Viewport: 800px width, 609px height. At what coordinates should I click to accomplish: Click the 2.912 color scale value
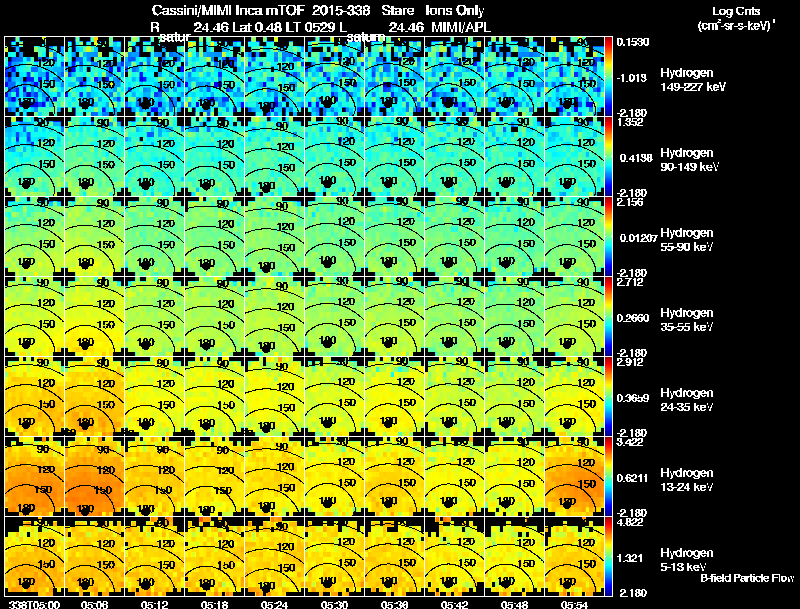[x=630, y=362]
